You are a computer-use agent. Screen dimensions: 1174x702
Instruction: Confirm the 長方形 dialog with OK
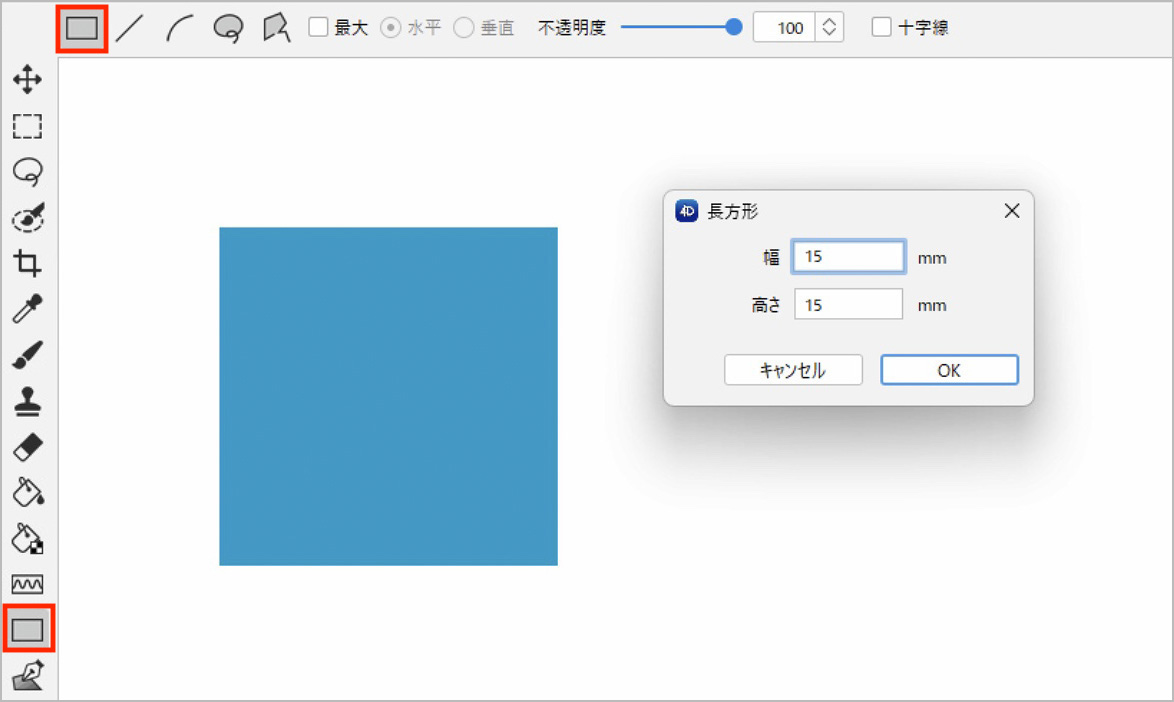[949, 370]
